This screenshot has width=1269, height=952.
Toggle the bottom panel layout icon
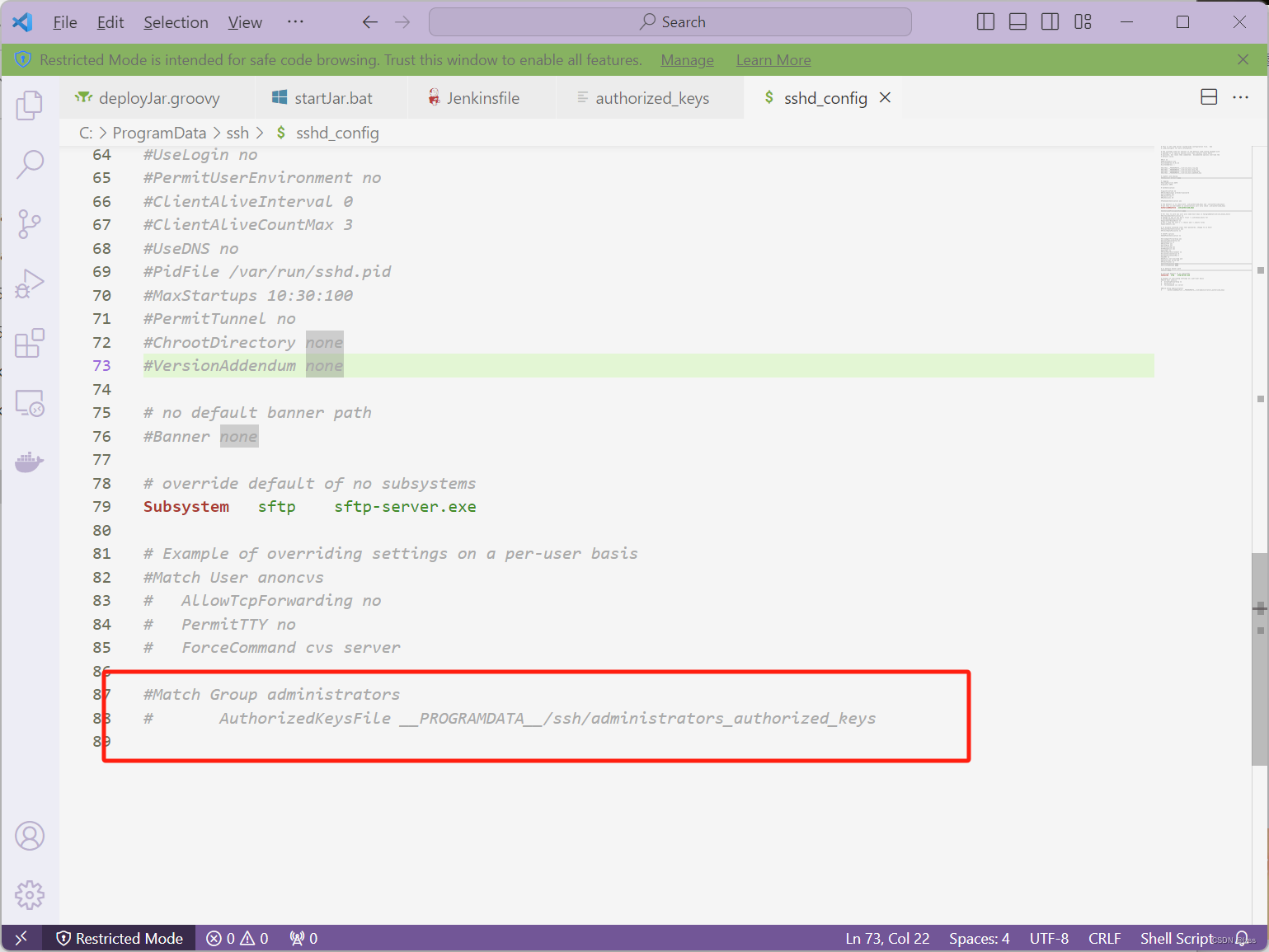point(1018,22)
